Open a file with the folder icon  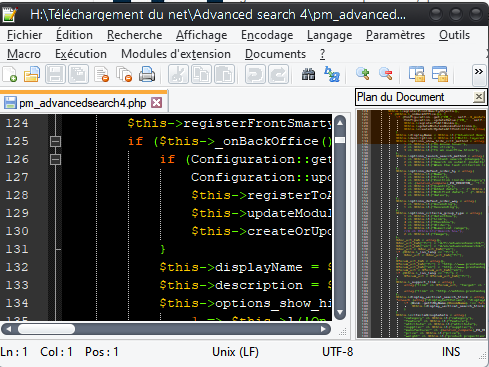(x=32, y=74)
